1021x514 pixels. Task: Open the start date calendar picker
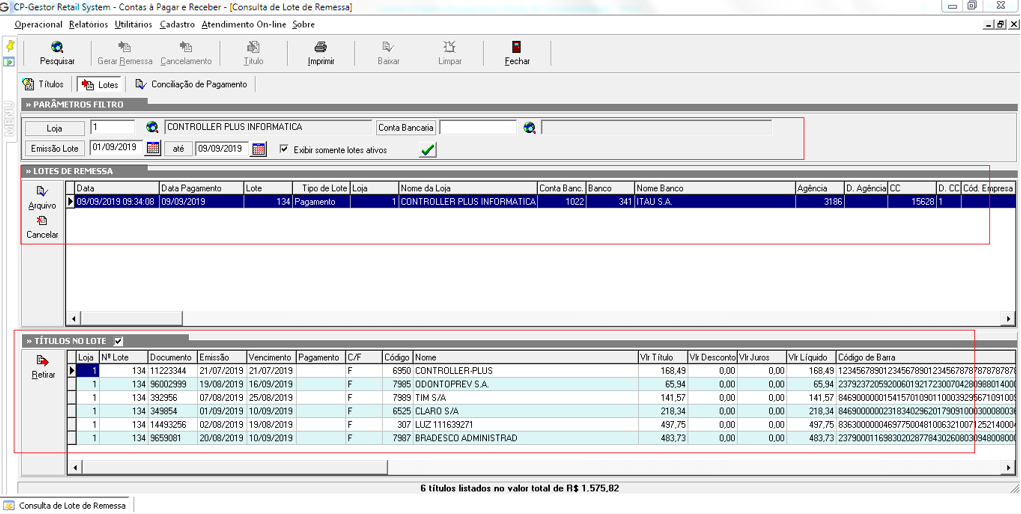(x=153, y=149)
